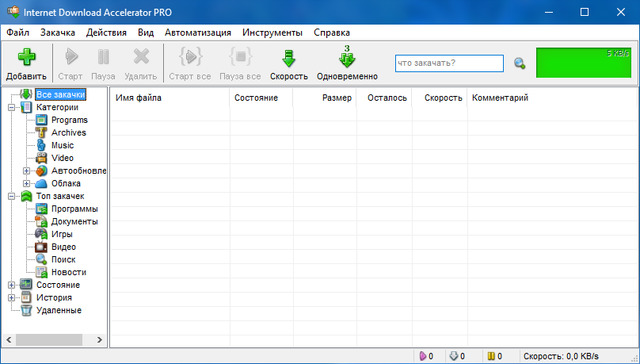
Task: Open the Скорость speed arrow icon
Action: 289,58
